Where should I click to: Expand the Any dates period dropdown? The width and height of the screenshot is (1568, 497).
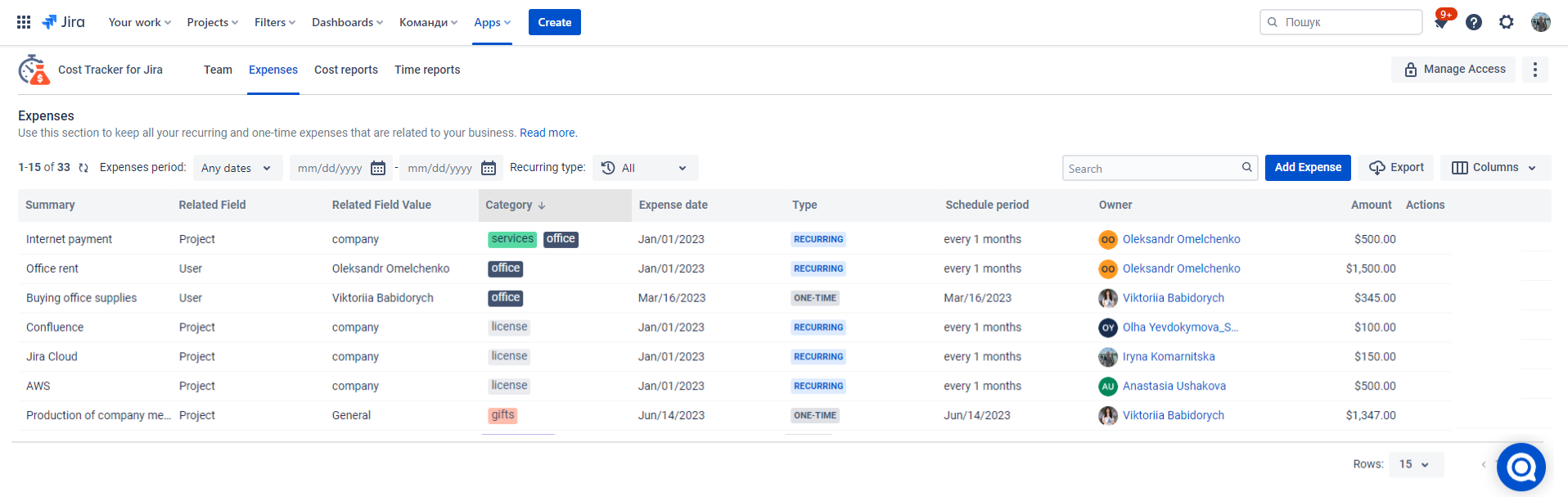click(x=237, y=168)
